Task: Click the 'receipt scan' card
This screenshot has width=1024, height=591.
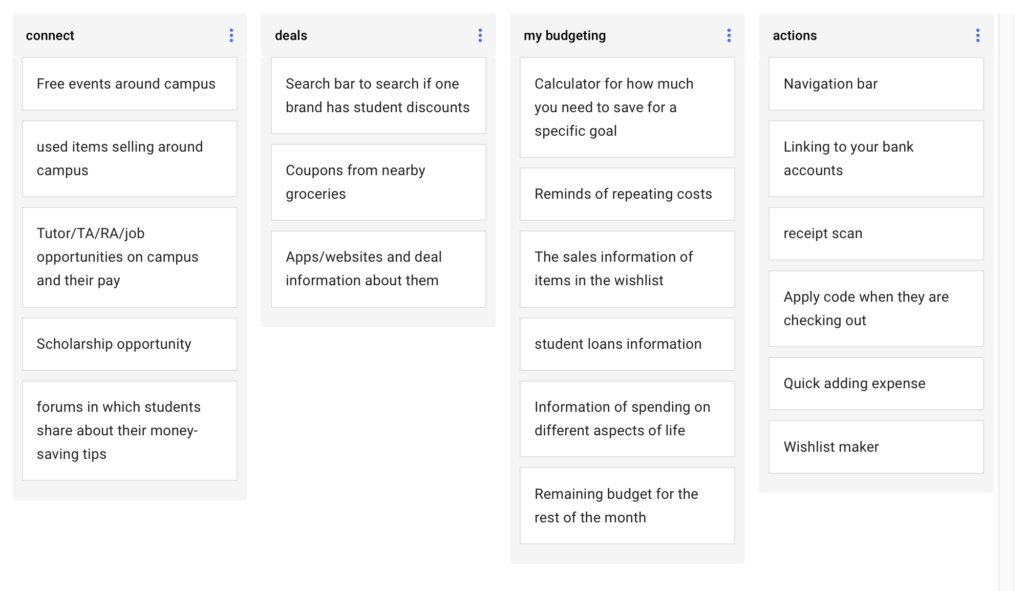Action: [x=876, y=234]
